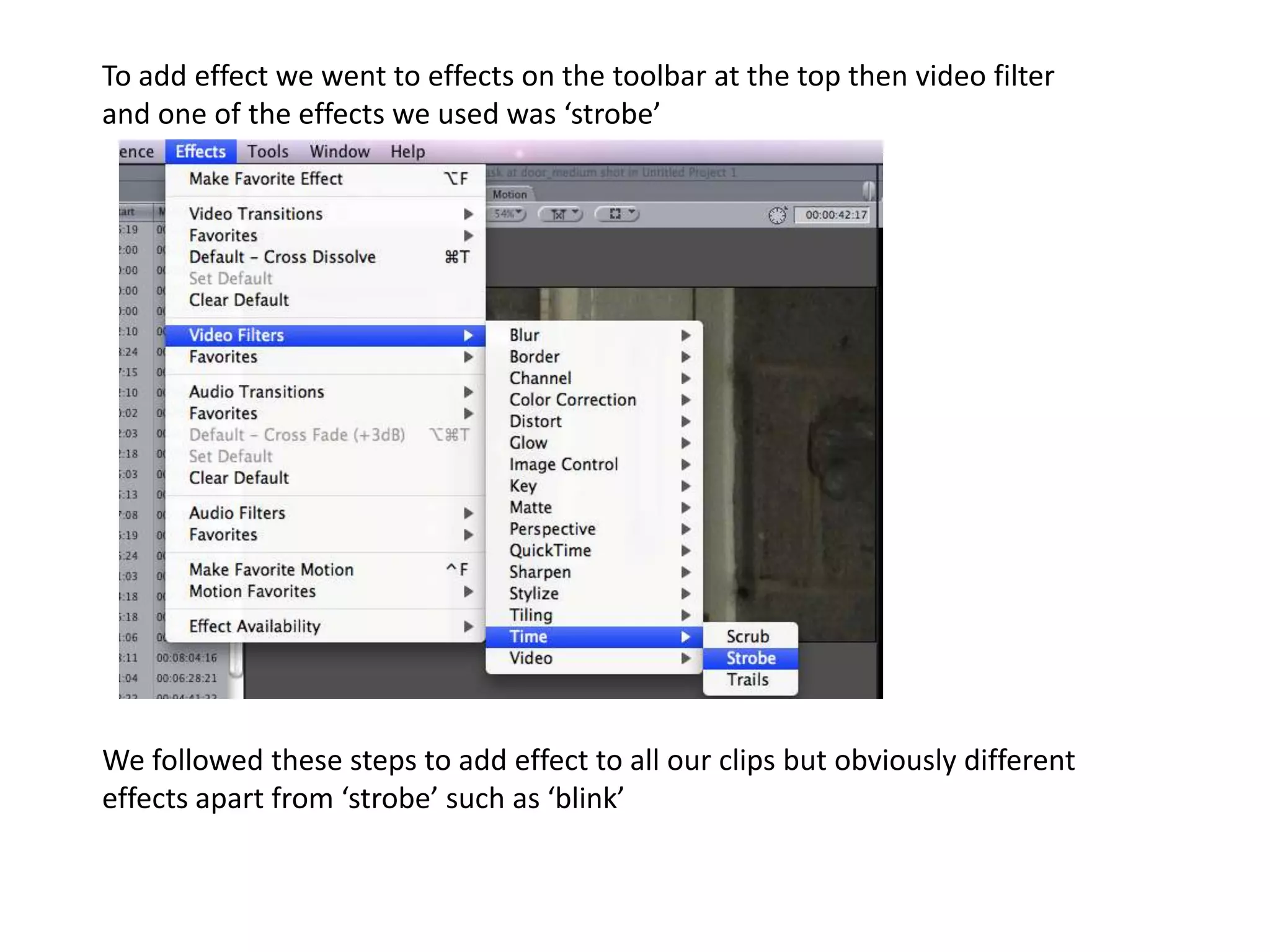Open the Image Control filters
This screenshot has width=1270, height=952.
(594, 464)
